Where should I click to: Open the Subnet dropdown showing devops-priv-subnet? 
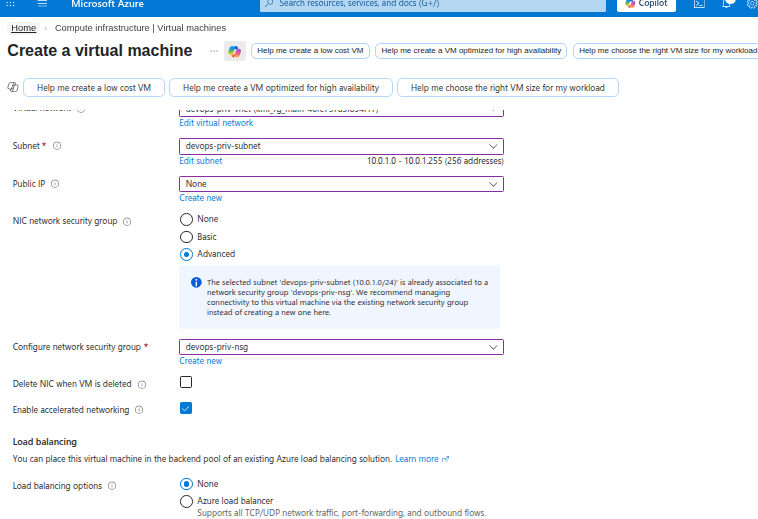(x=341, y=146)
